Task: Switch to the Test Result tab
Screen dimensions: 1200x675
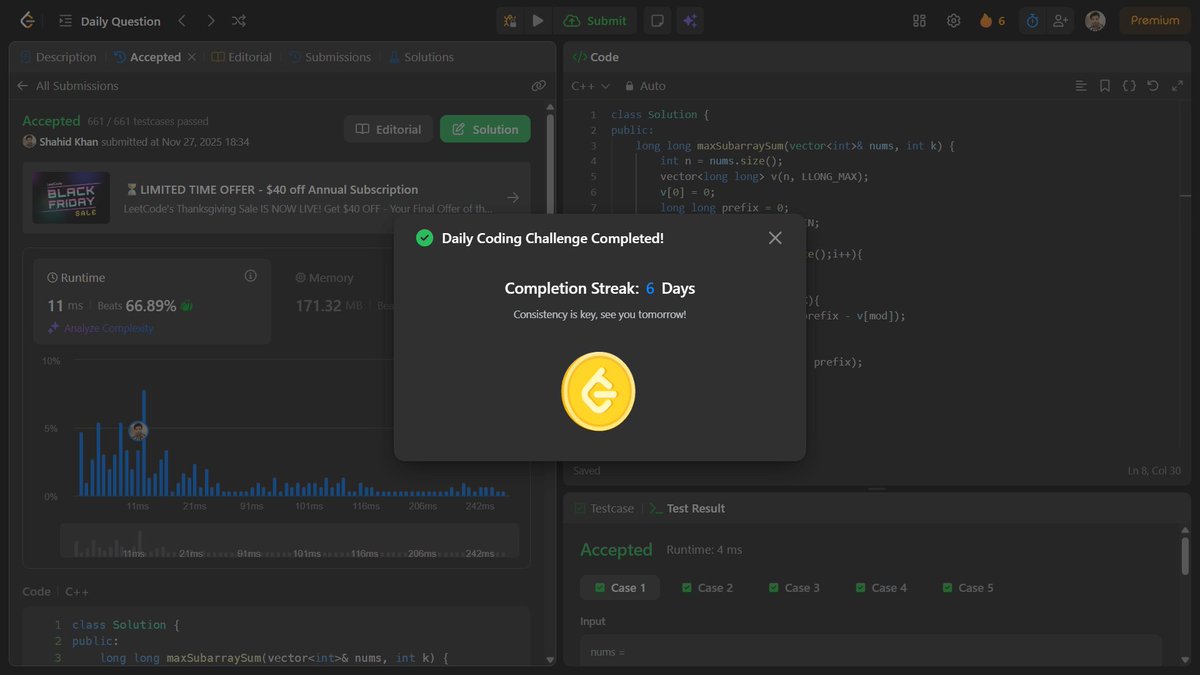Action: (687, 508)
